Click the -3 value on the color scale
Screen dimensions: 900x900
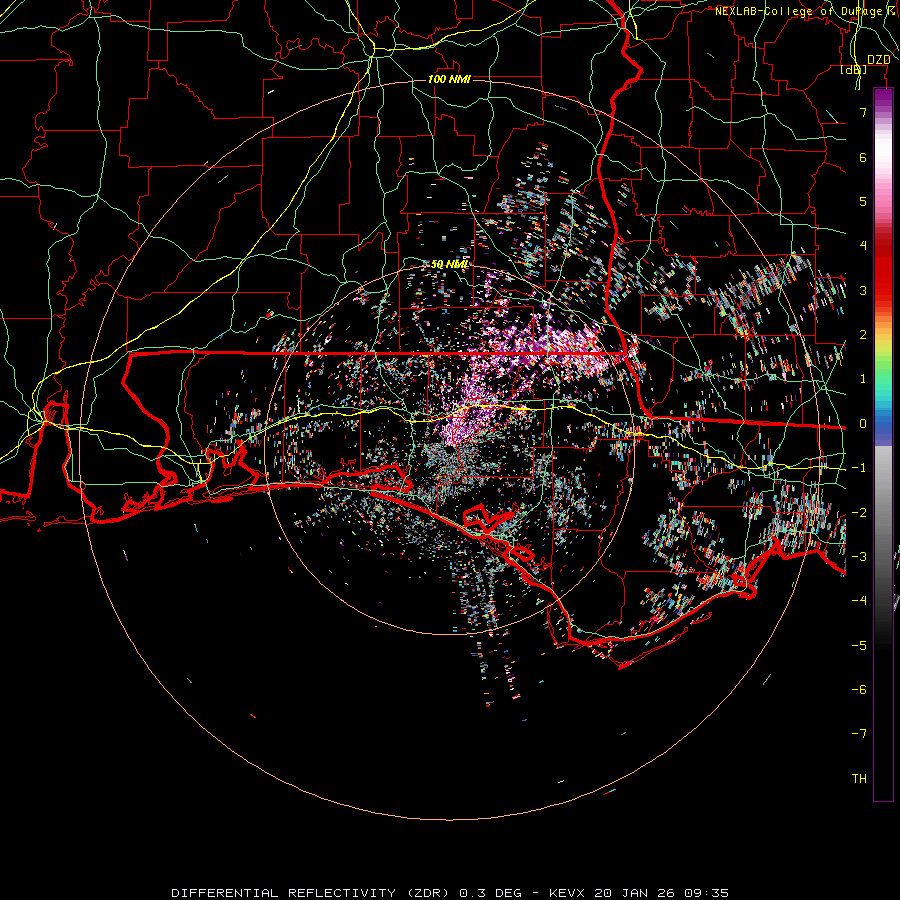point(859,557)
